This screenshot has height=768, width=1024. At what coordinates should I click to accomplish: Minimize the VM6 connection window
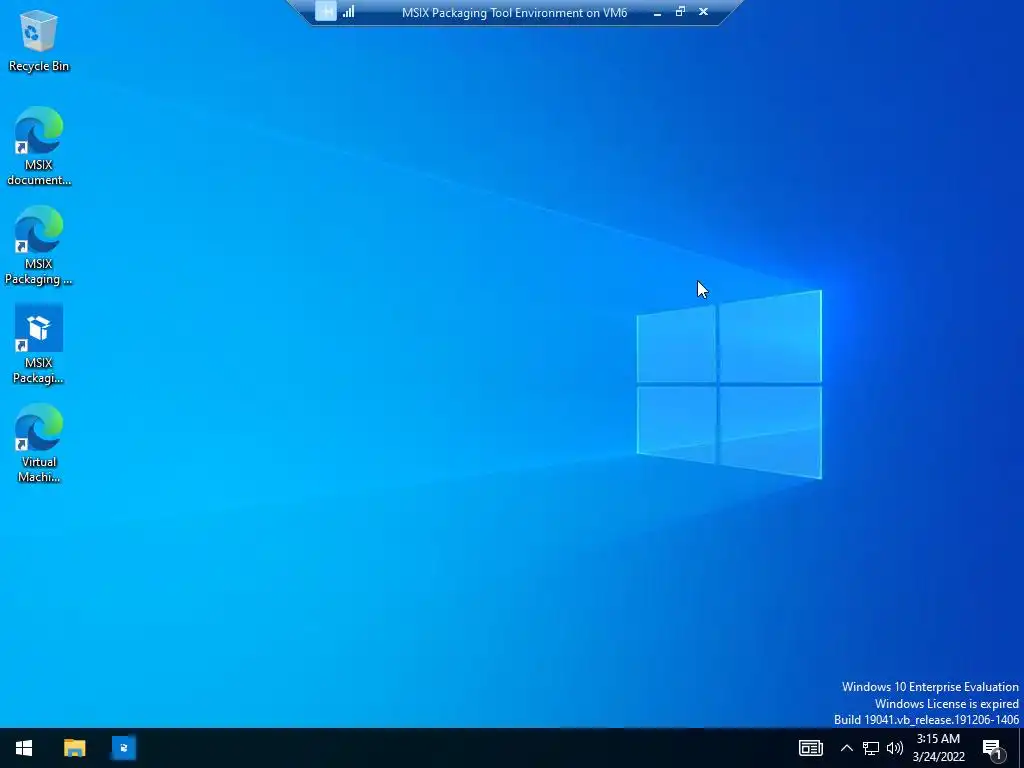coord(658,12)
